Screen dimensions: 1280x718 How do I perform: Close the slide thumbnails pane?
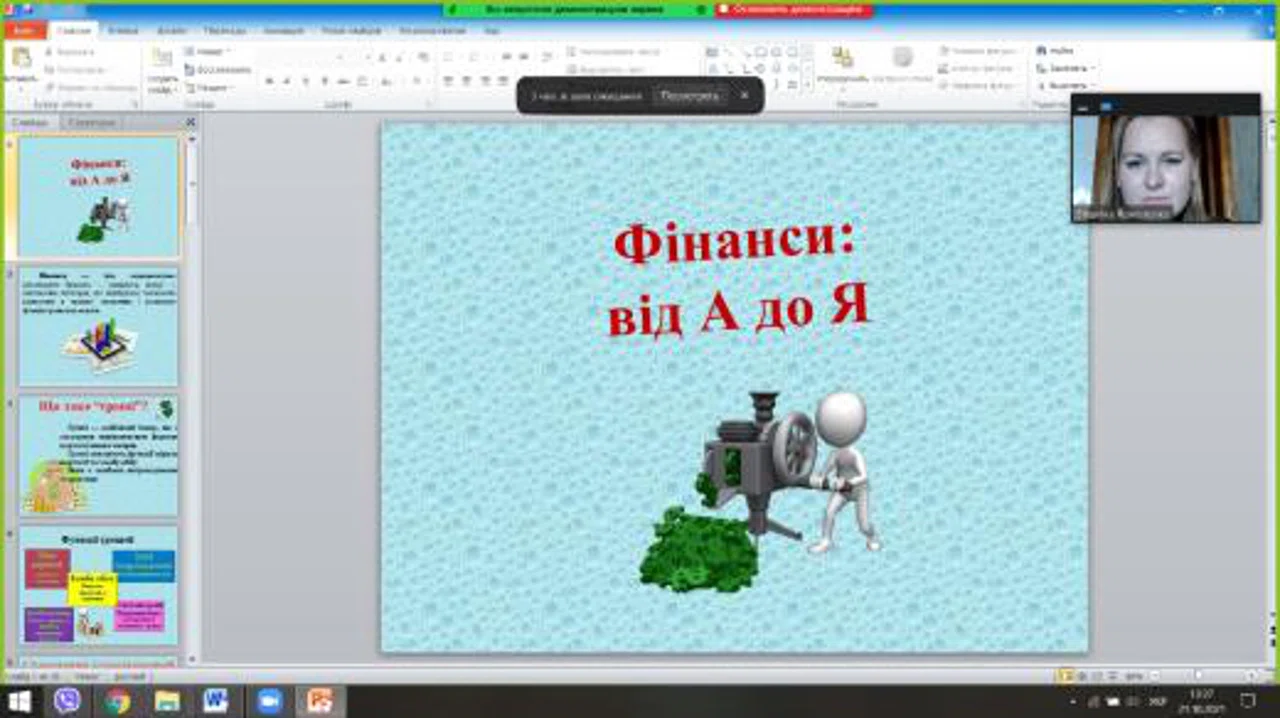point(190,122)
